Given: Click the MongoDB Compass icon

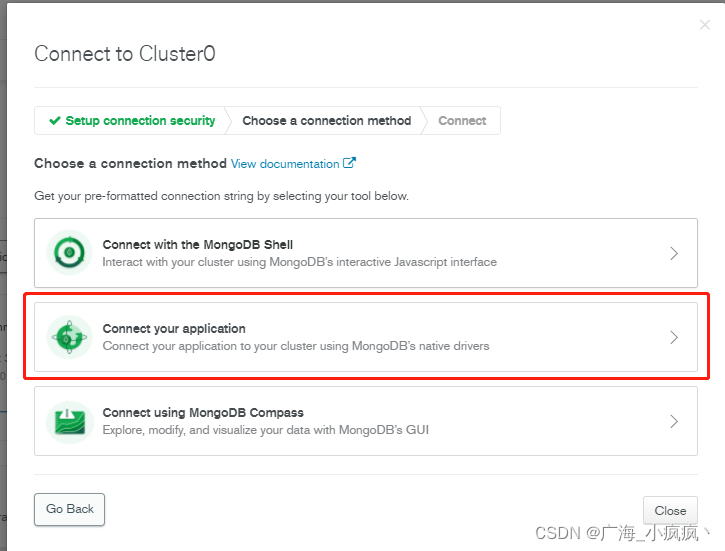Looking at the screenshot, I should (70, 421).
